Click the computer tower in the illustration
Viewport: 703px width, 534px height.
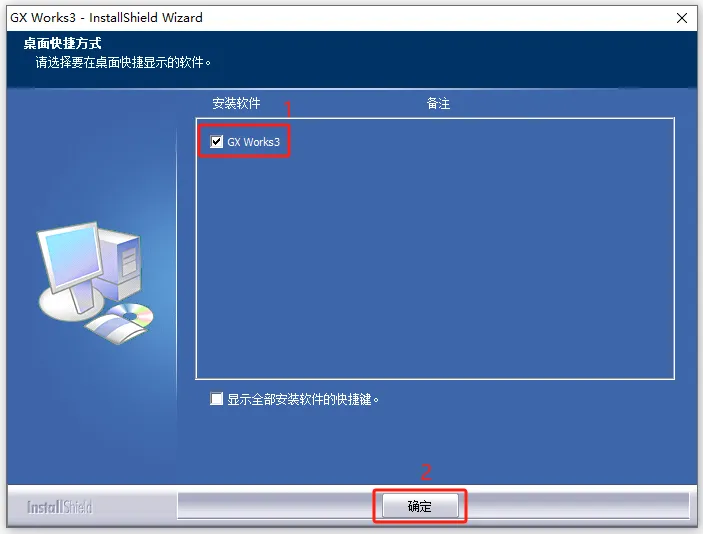[122, 265]
